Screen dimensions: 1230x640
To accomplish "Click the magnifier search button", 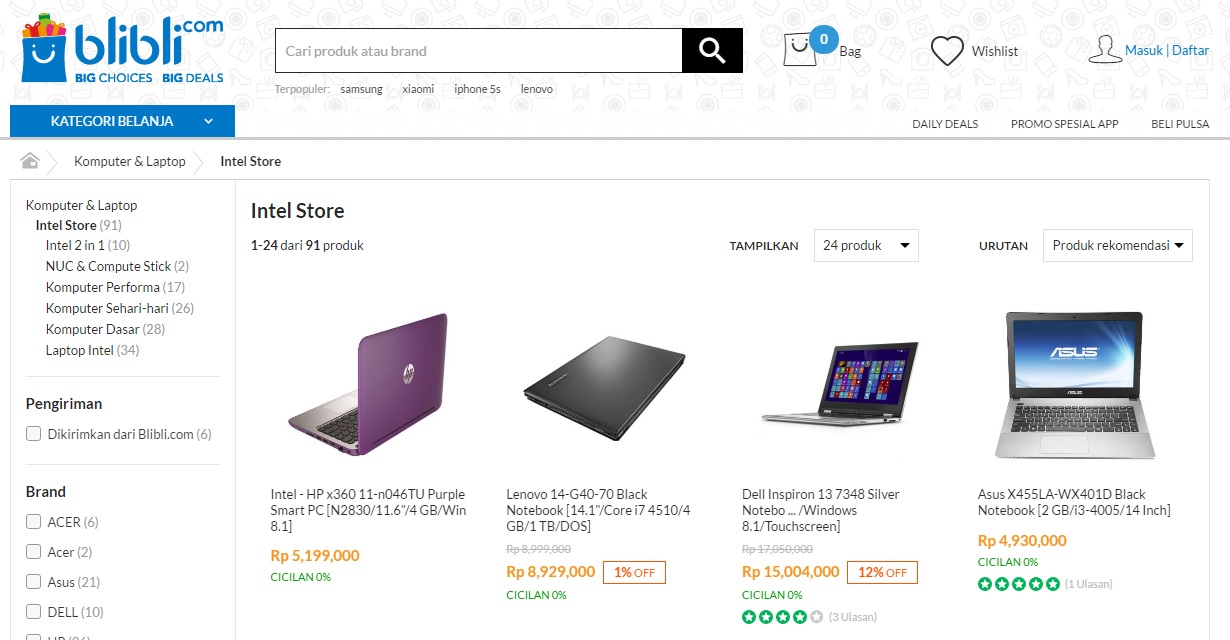I will pos(712,51).
